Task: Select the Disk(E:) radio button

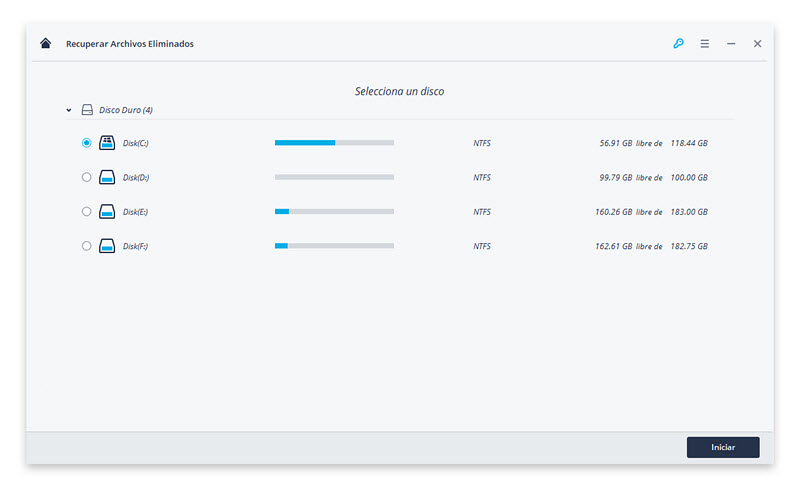Action: [x=86, y=211]
